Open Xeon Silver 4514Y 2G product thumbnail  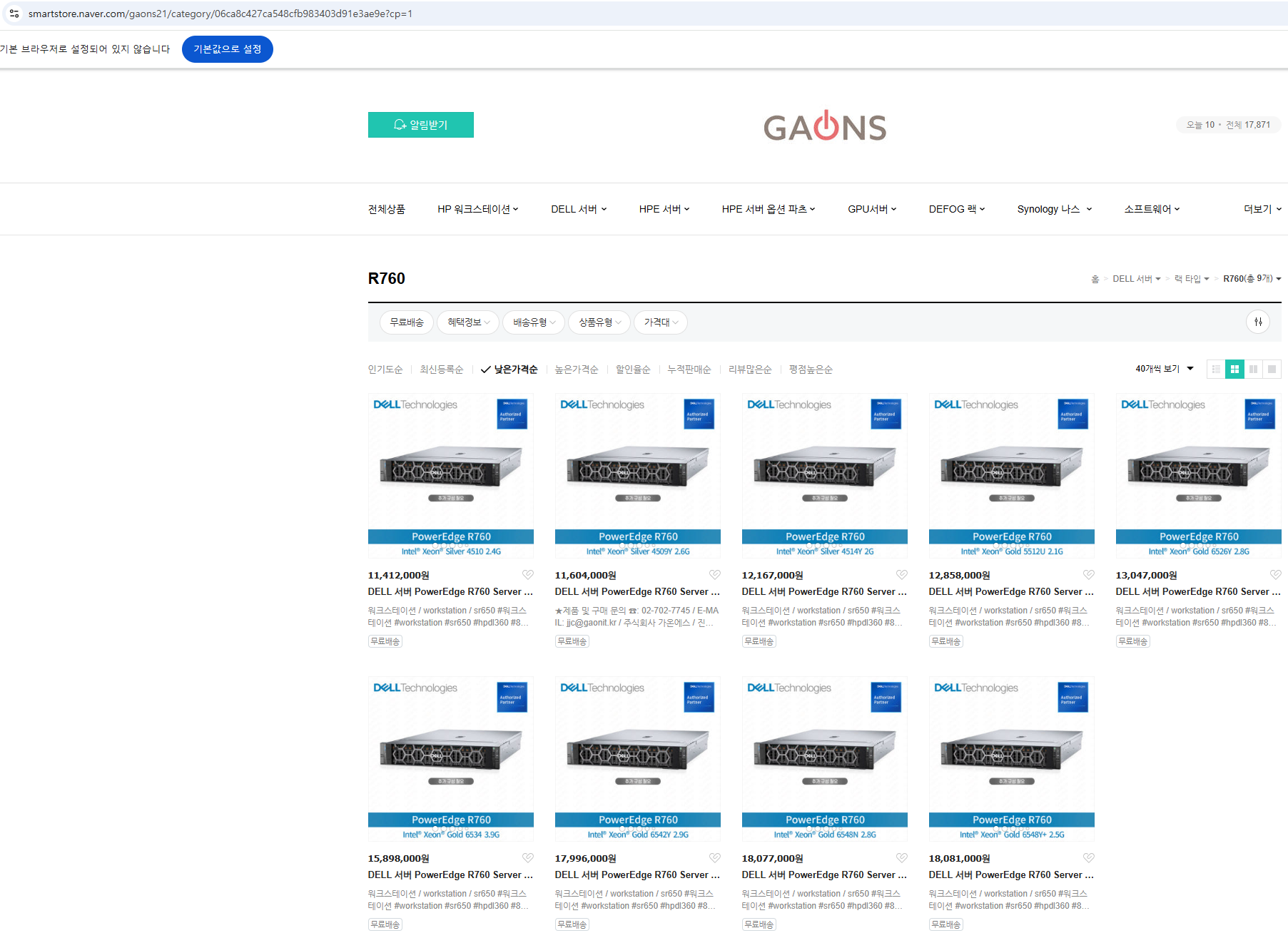825,476
